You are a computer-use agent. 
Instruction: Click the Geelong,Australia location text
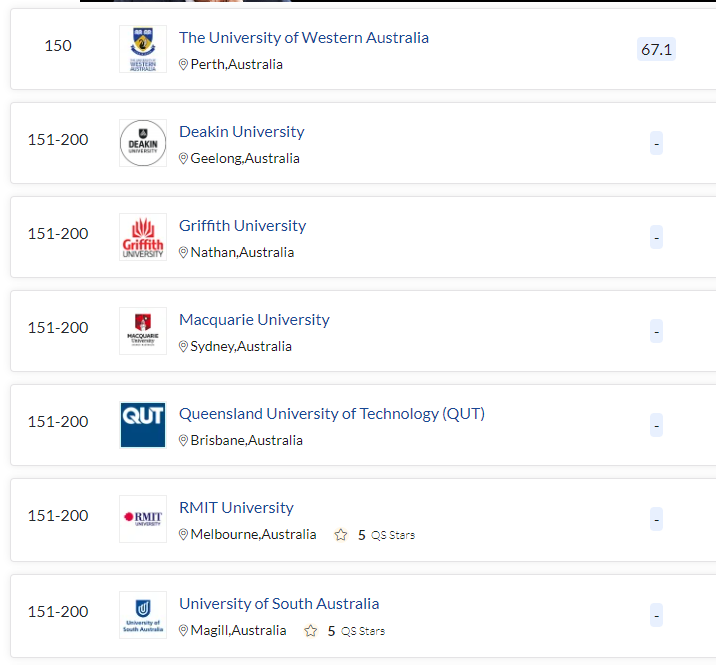click(x=245, y=158)
